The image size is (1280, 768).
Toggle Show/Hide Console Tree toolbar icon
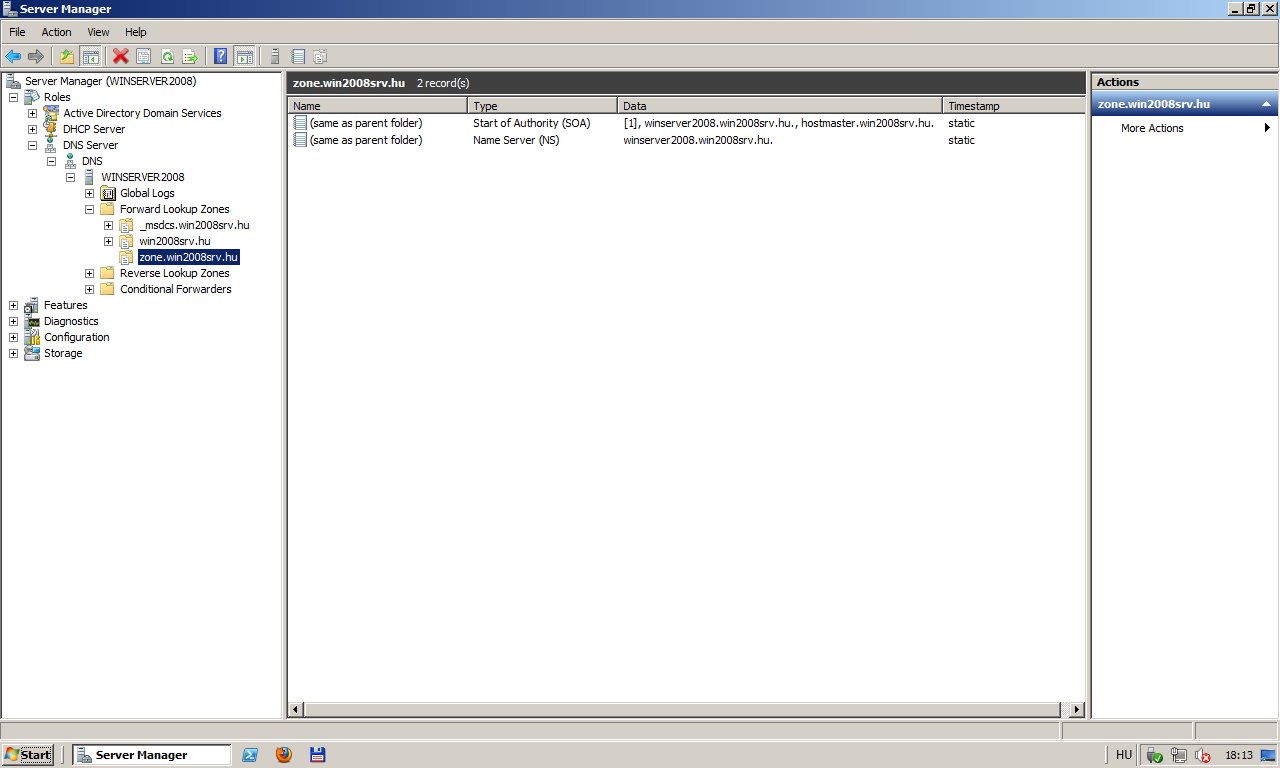click(x=90, y=57)
